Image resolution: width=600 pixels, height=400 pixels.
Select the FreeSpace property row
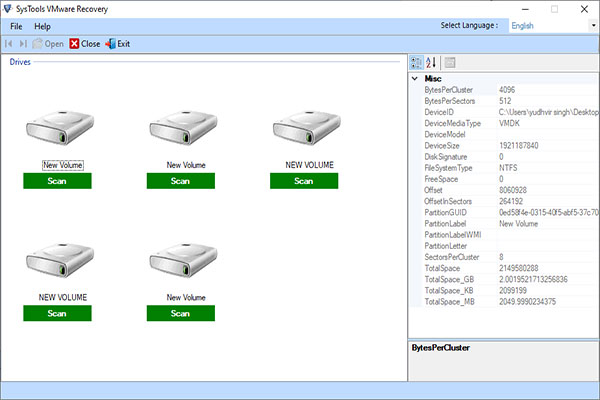(x=510, y=179)
